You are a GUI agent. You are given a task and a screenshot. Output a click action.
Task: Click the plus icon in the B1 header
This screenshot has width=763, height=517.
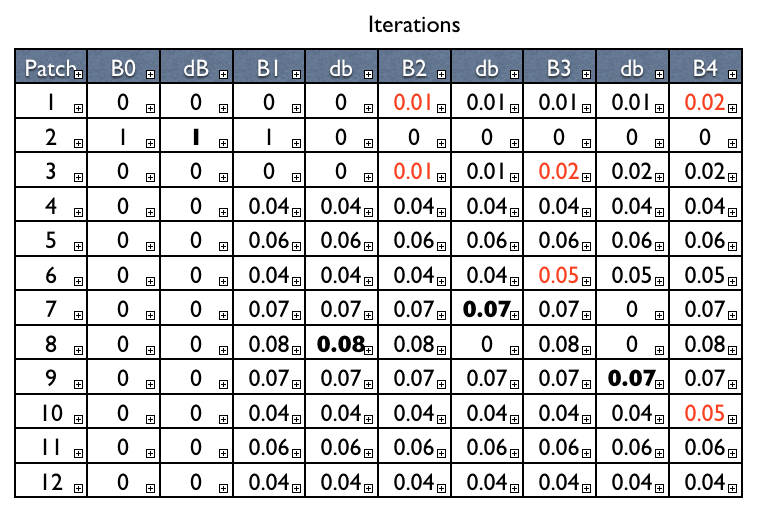(x=296, y=73)
